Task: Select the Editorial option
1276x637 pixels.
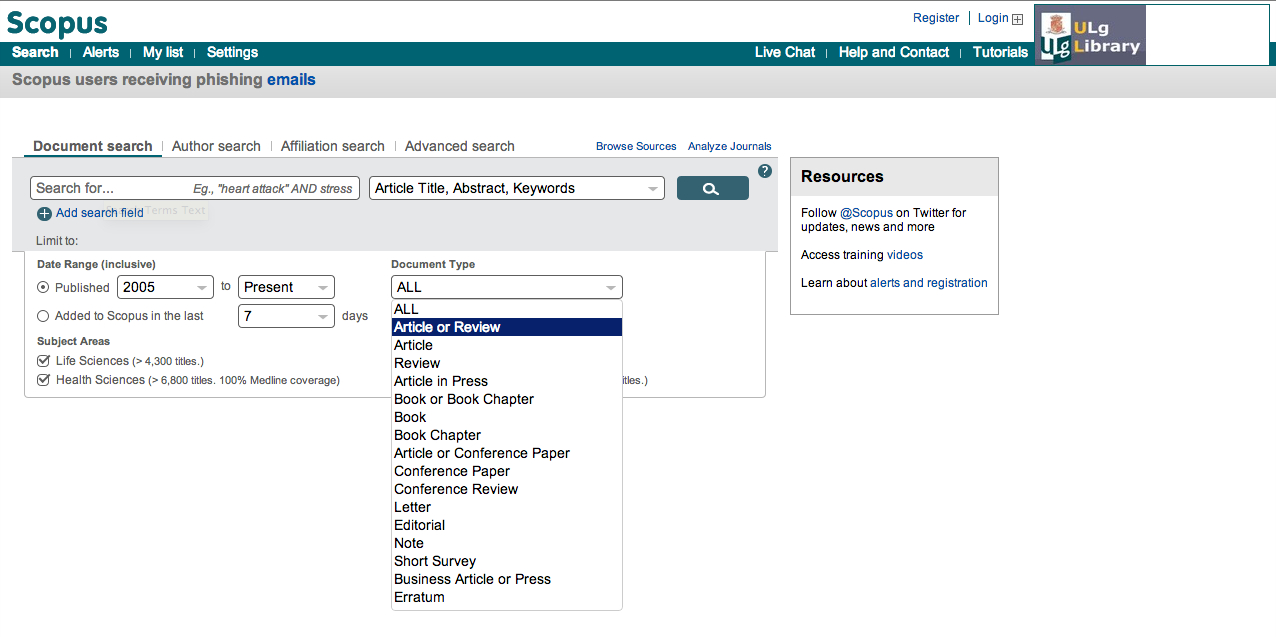Action: (x=507, y=525)
